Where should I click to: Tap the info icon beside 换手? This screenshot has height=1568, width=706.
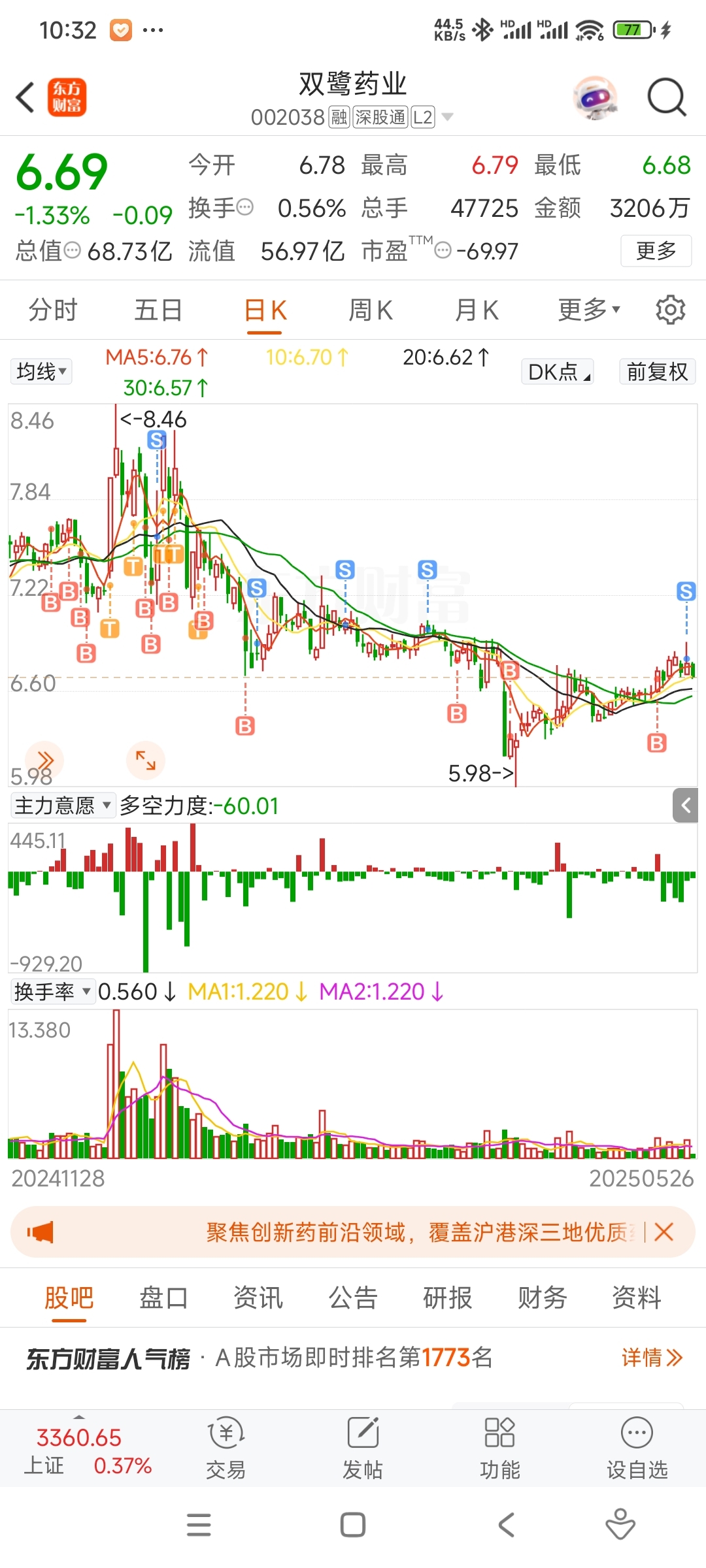pyautogui.click(x=244, y=208)
